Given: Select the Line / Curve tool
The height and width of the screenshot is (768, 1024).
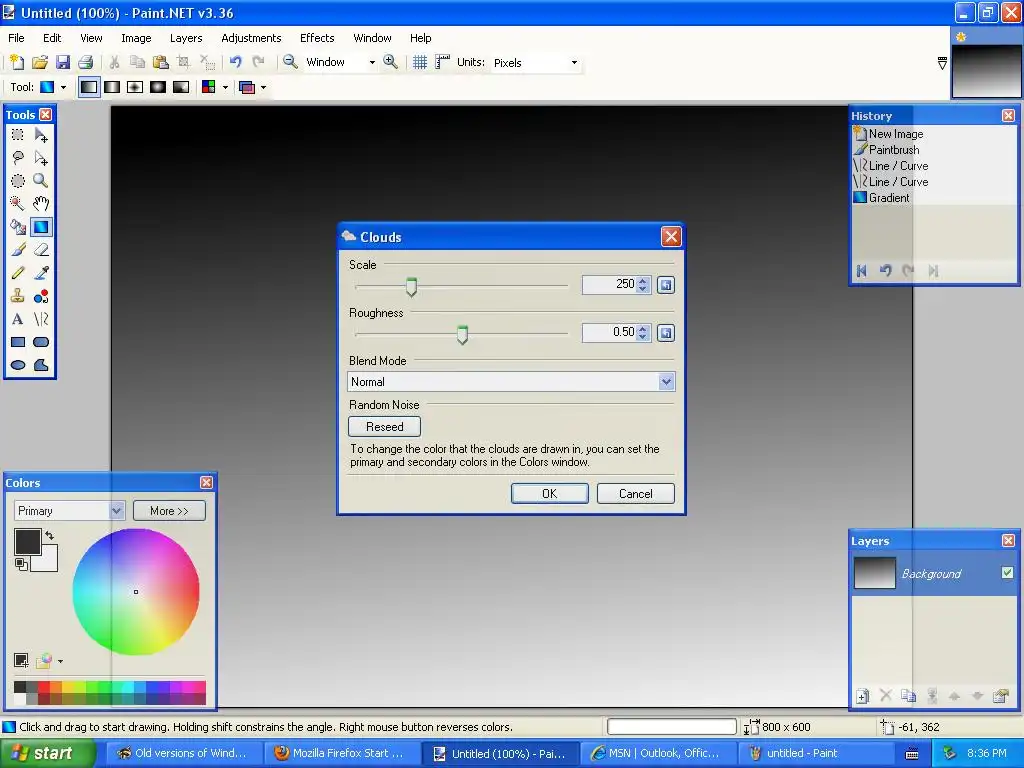Looking at the screenshot, I should click(41, 319).
